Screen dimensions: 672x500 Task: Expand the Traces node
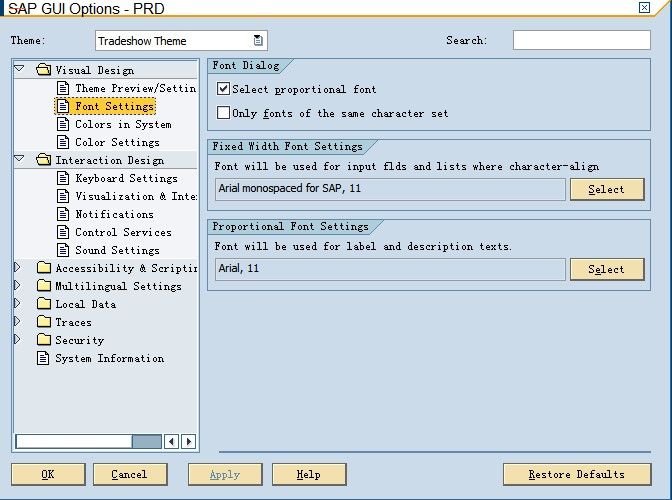click(17, 321)
